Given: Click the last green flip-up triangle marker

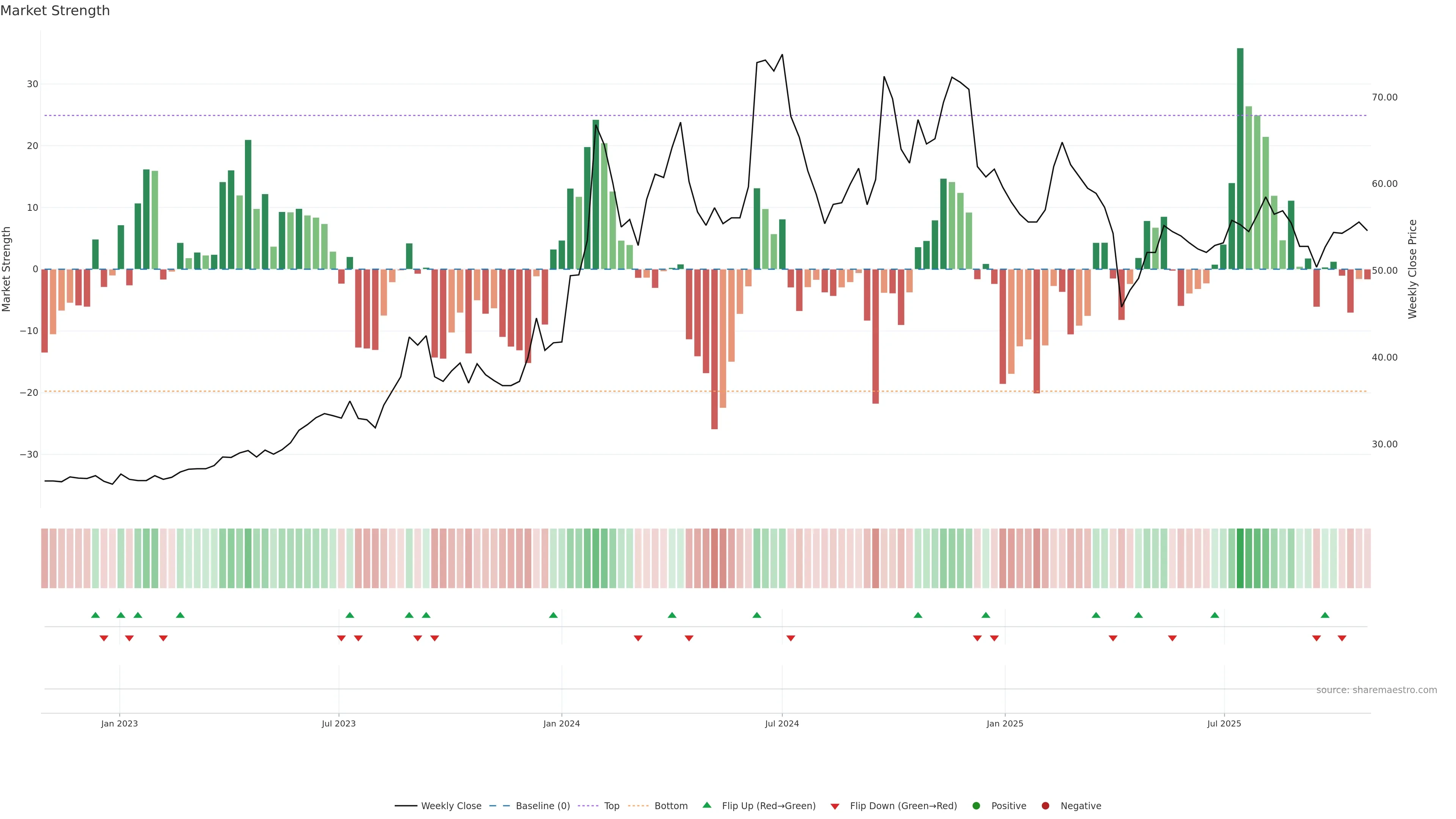Looking at the screenshot, I should pyautogui.click(x=1325, y=615).
